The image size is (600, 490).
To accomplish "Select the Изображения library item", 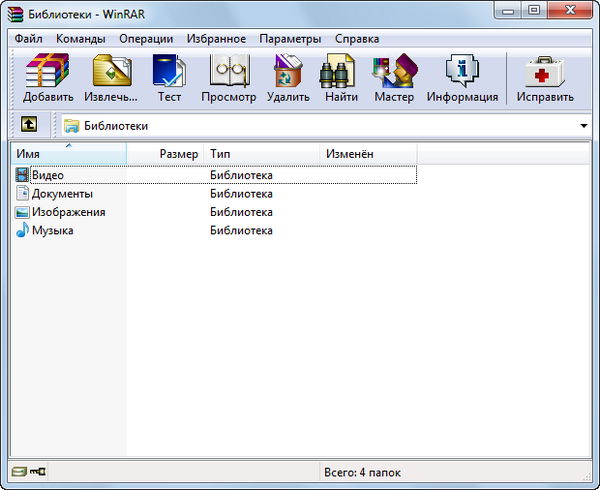I will (68, 212).
